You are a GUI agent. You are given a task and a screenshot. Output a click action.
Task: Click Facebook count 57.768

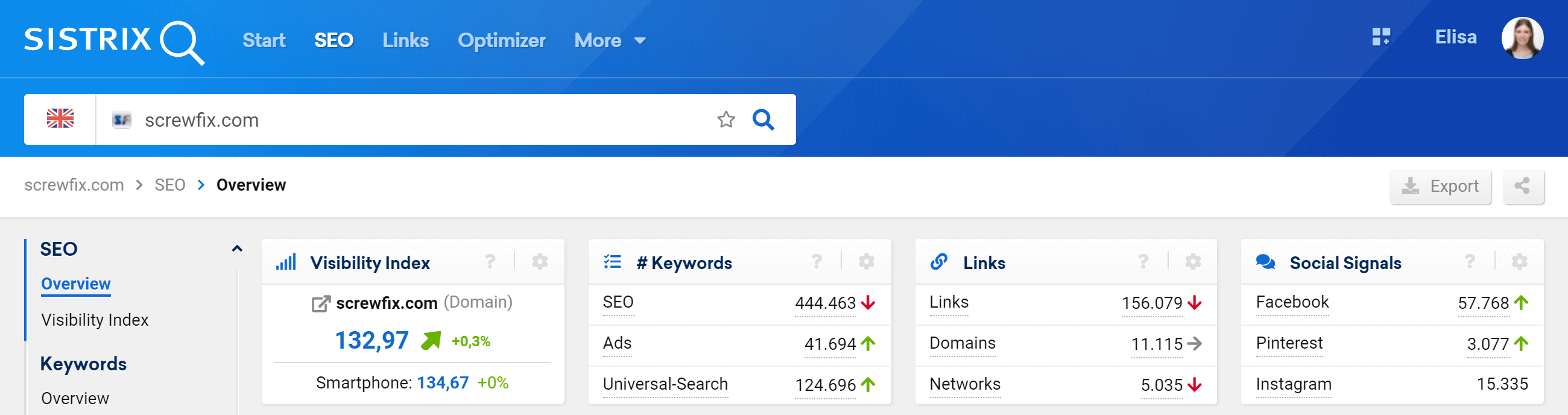(1484, 303)
